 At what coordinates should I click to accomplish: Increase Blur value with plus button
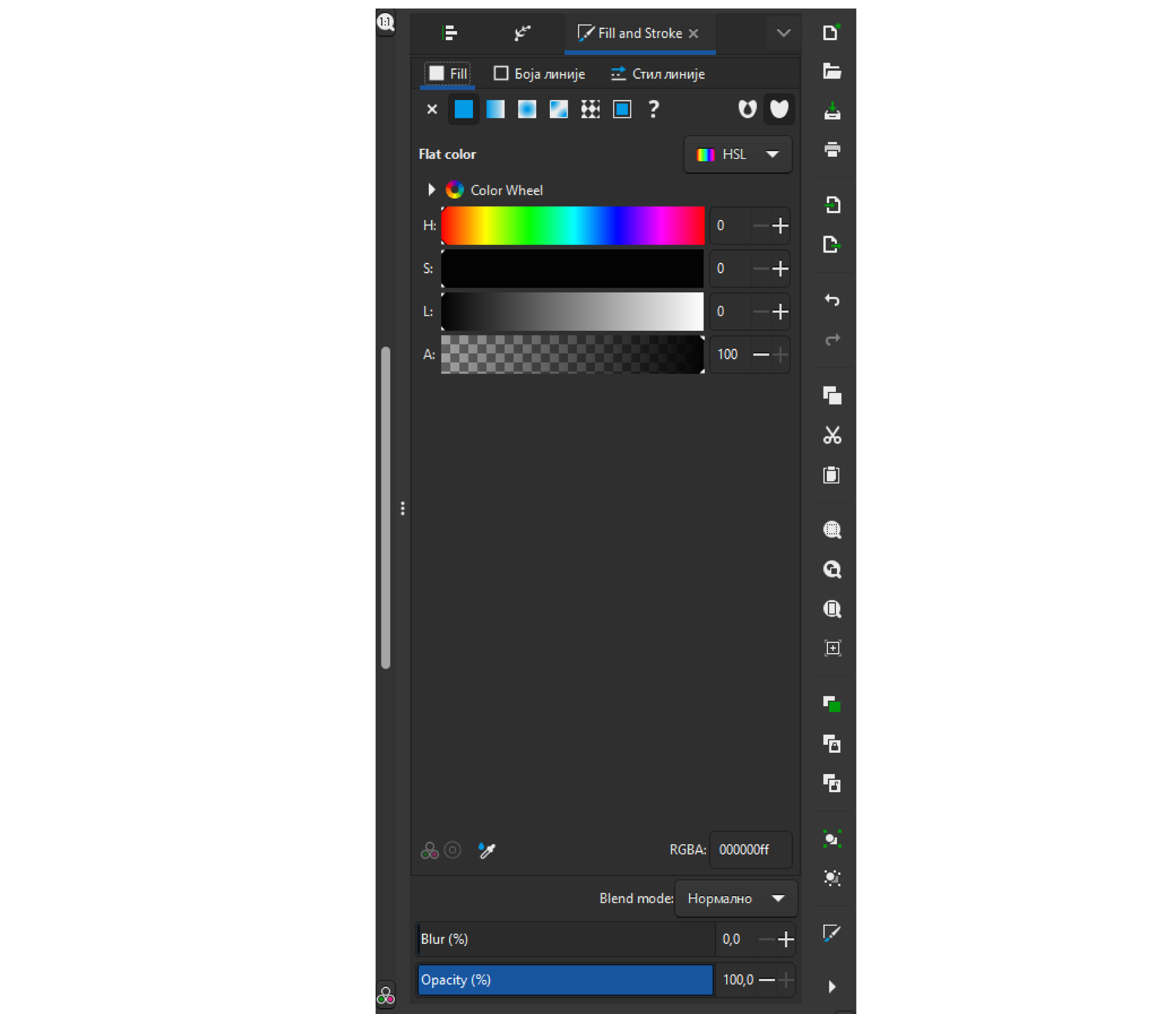click(786, 939)
